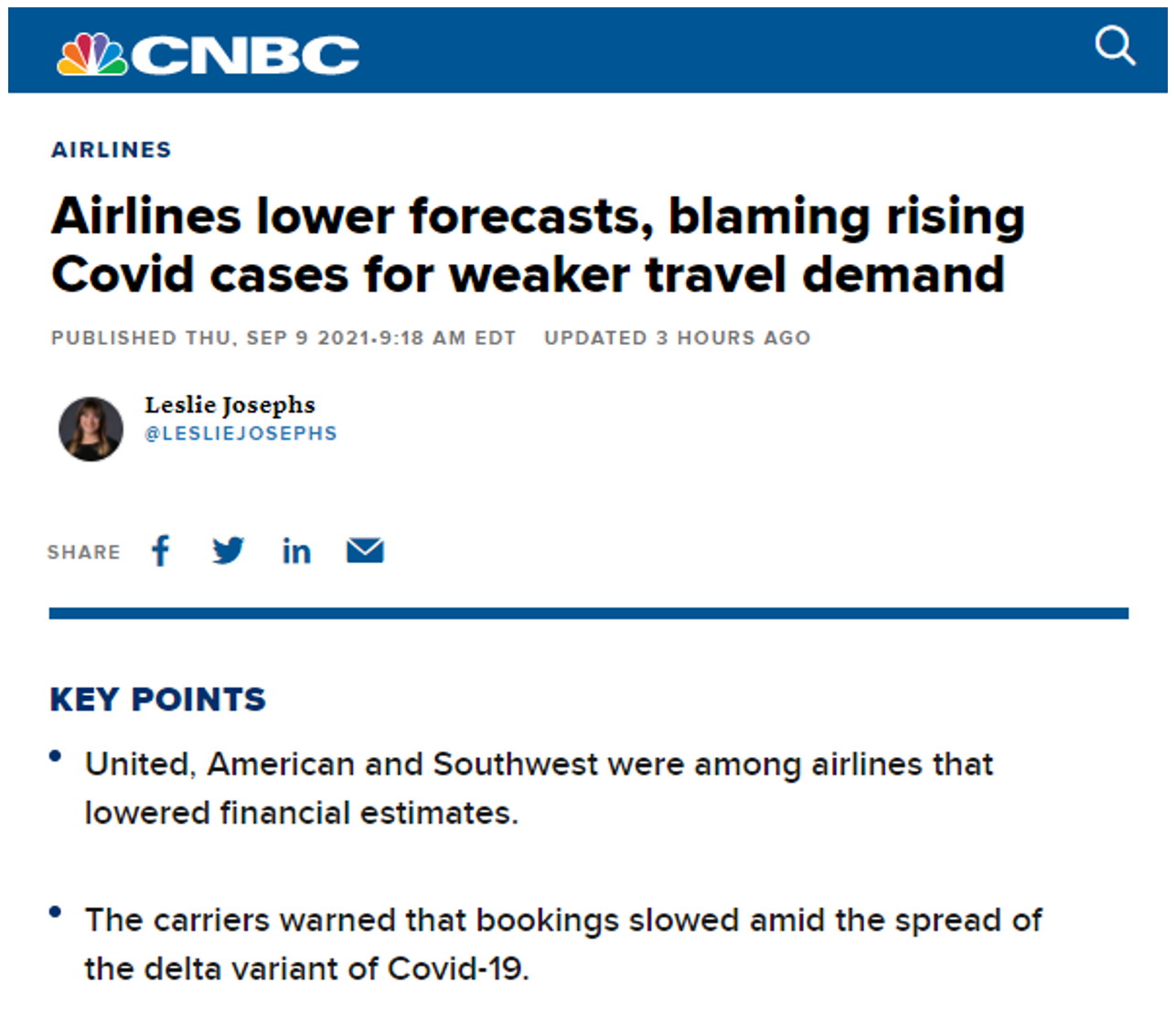Open the AIRLINES section link
This screenshot has height=1016, width=1176.
[x=112, y=150]
